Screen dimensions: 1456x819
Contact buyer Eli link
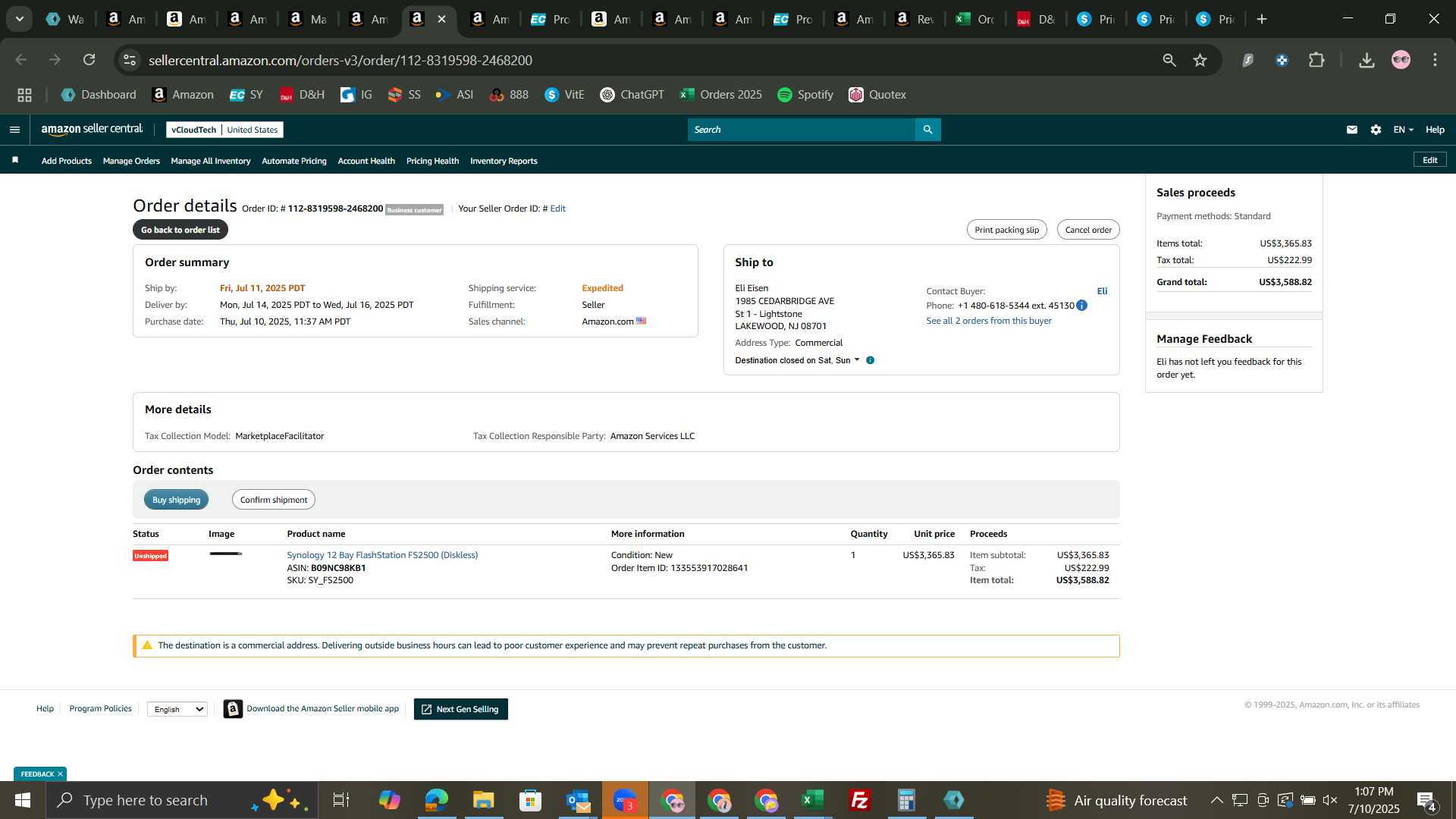click(x=1102, y=291)
